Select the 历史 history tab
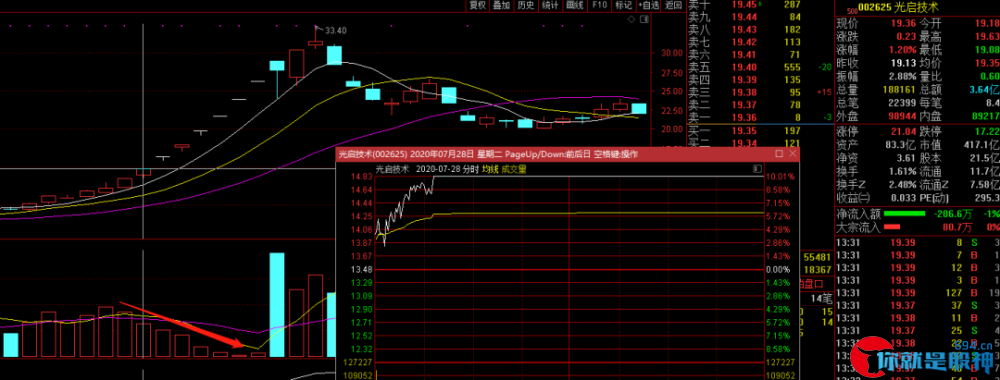The image size is (1000, 380). tap(526, 5)
